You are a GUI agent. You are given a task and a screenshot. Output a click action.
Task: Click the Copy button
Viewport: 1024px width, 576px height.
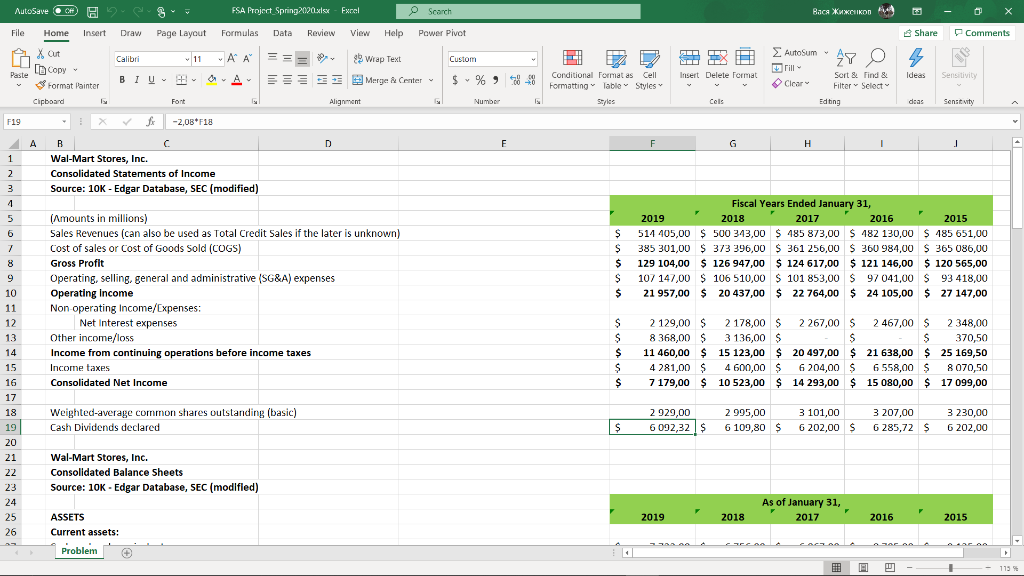[x=52, y=70]
